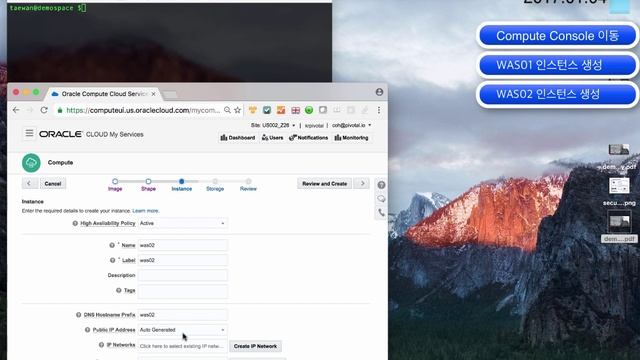Close the Oracle Compute Cloud browser tab

(x=153, y=94)
